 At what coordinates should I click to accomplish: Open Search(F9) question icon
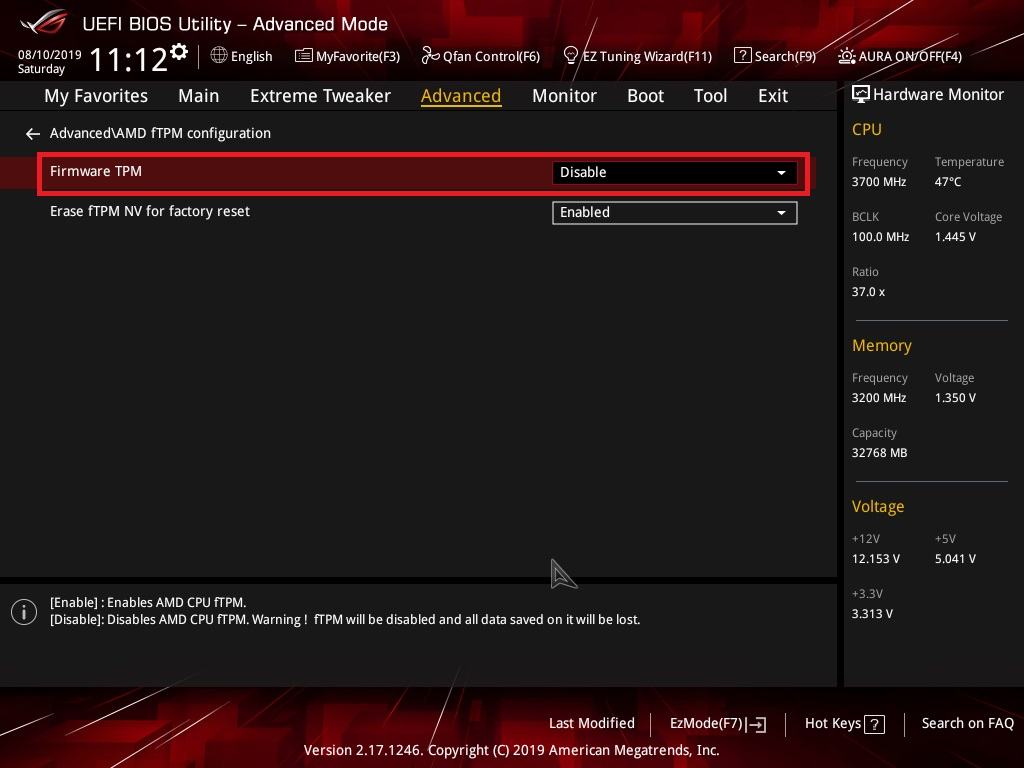pos(742,56)
